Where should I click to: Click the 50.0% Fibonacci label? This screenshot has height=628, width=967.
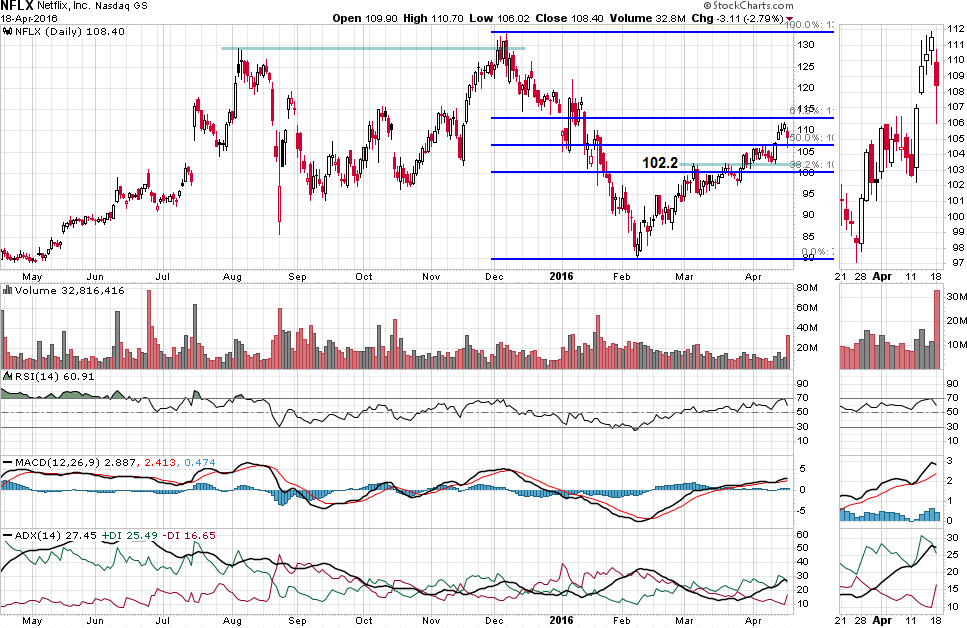(x=812, y=138)
